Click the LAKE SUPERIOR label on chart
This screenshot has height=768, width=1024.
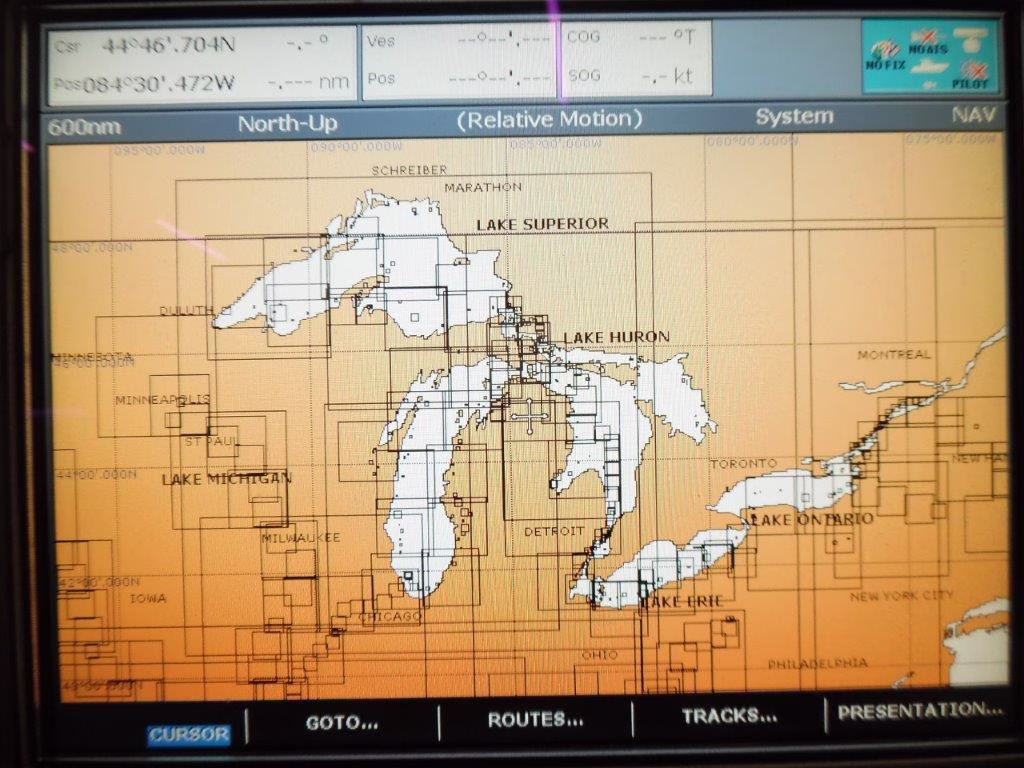[x=542, y=224]
